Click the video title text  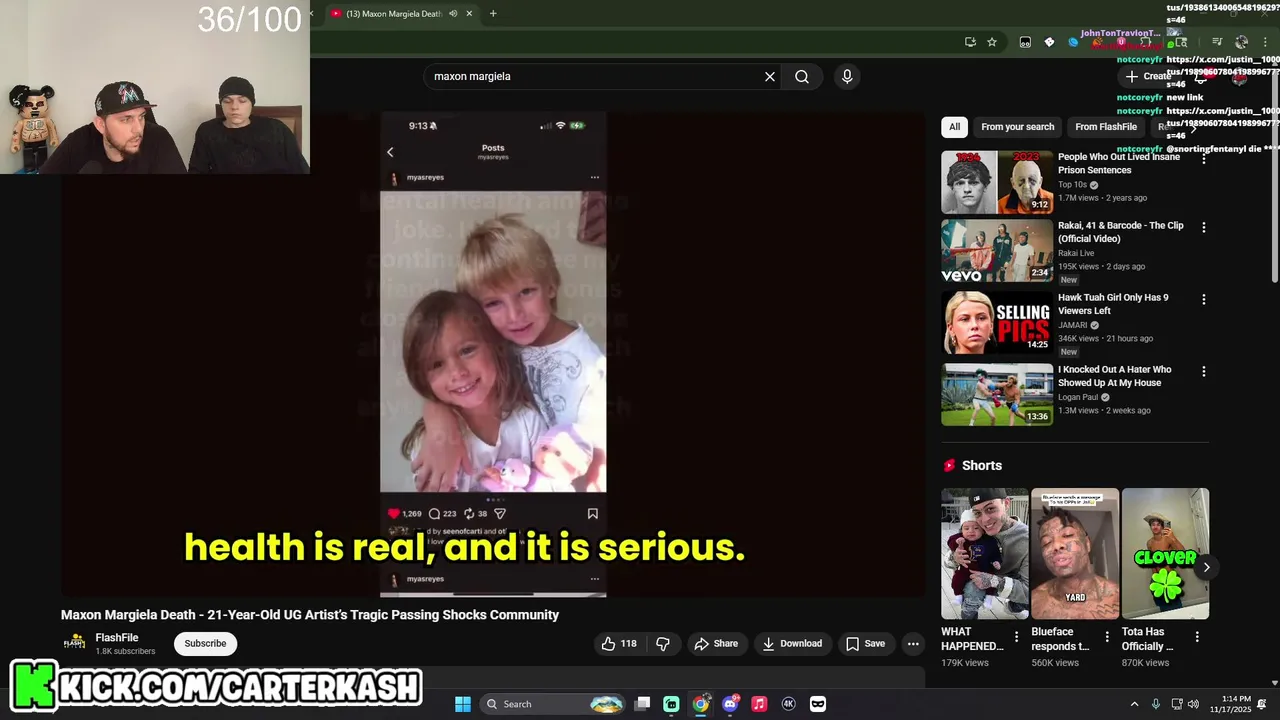coord(310,615)
